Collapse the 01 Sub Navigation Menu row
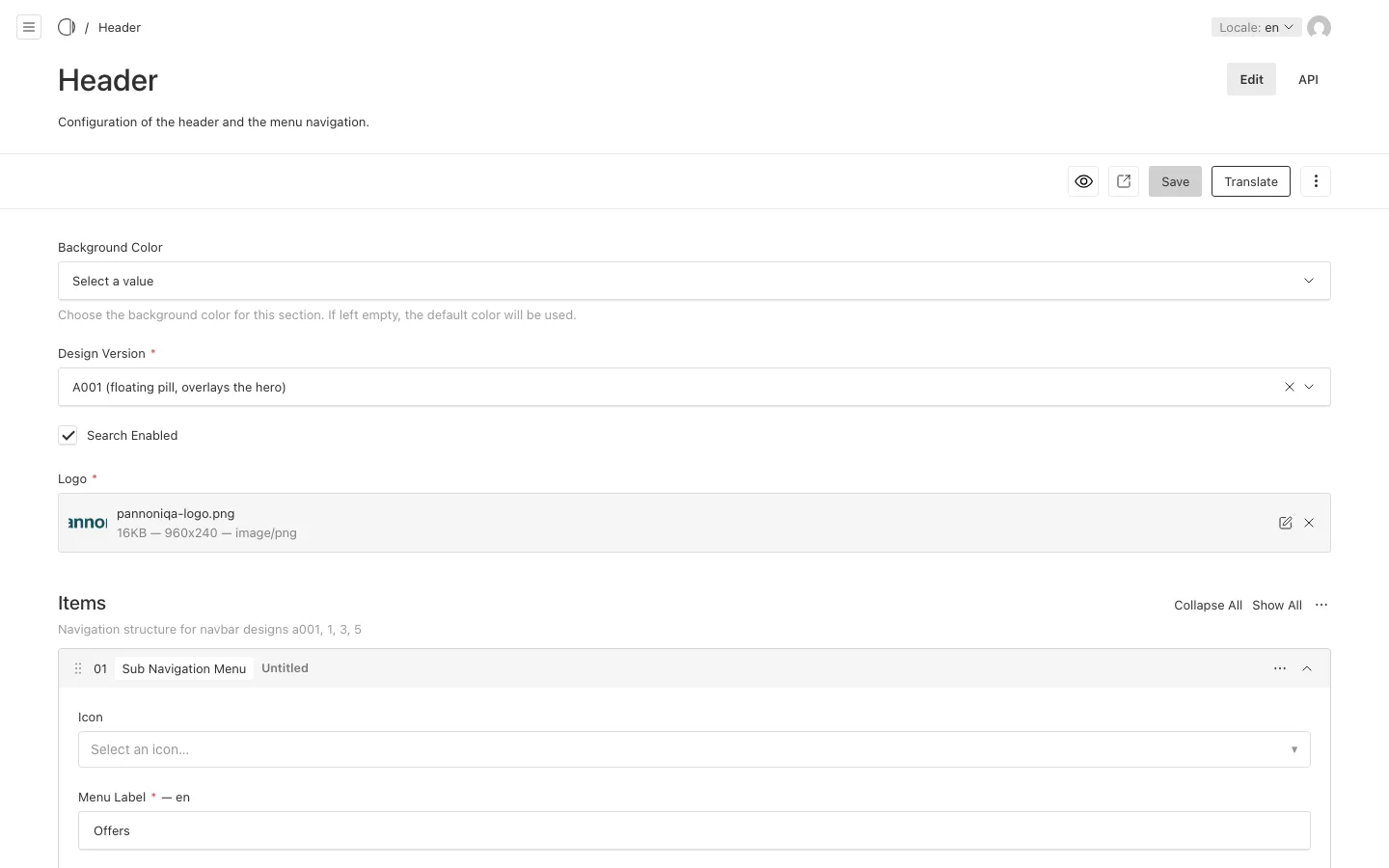The width and height of the screenshot is (1389, 868). [1307, 668]
